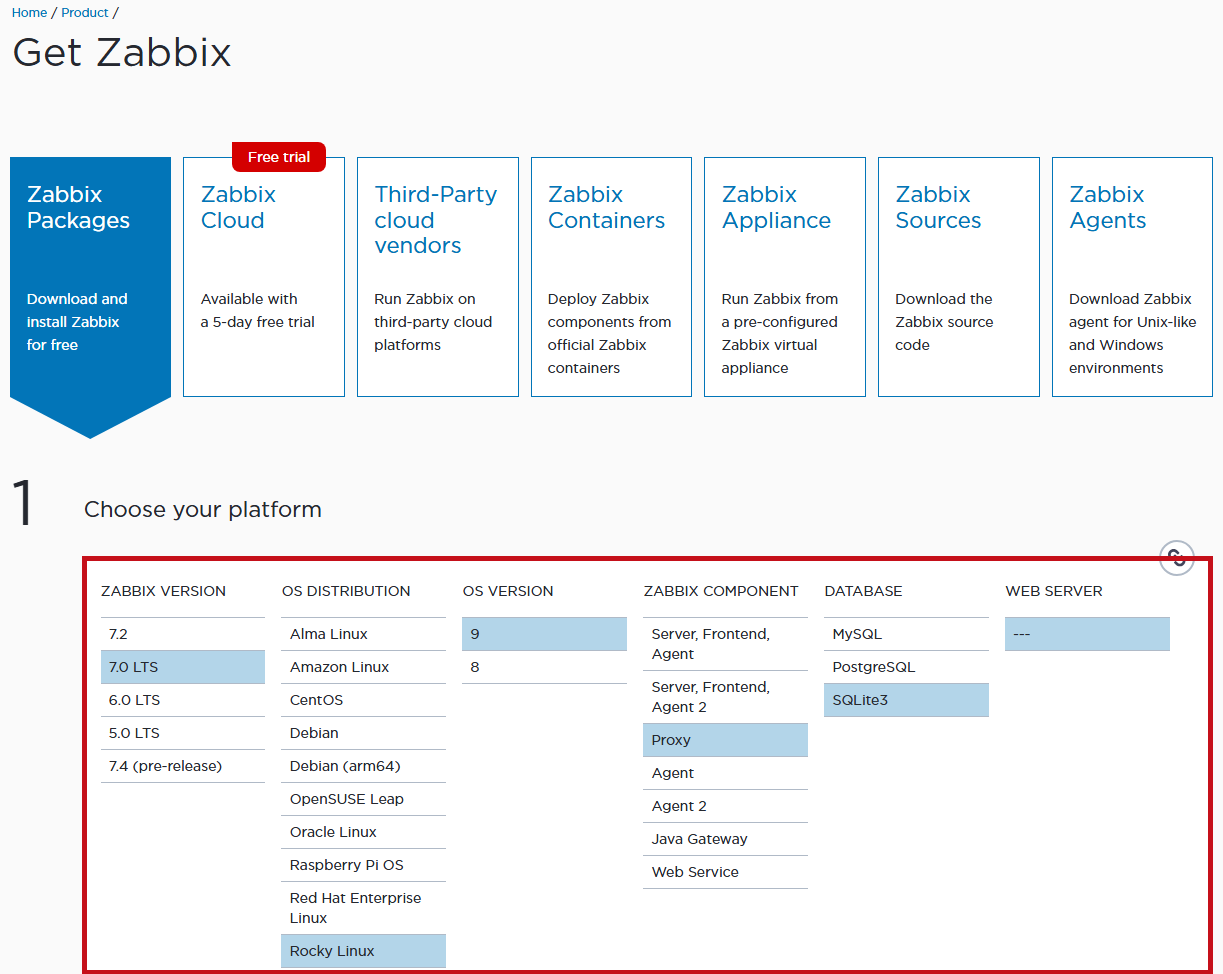Viewport: 1223px width, 974px height.
Task: Click the OS DISTRIBUTION column header
Action: [346, 591]
